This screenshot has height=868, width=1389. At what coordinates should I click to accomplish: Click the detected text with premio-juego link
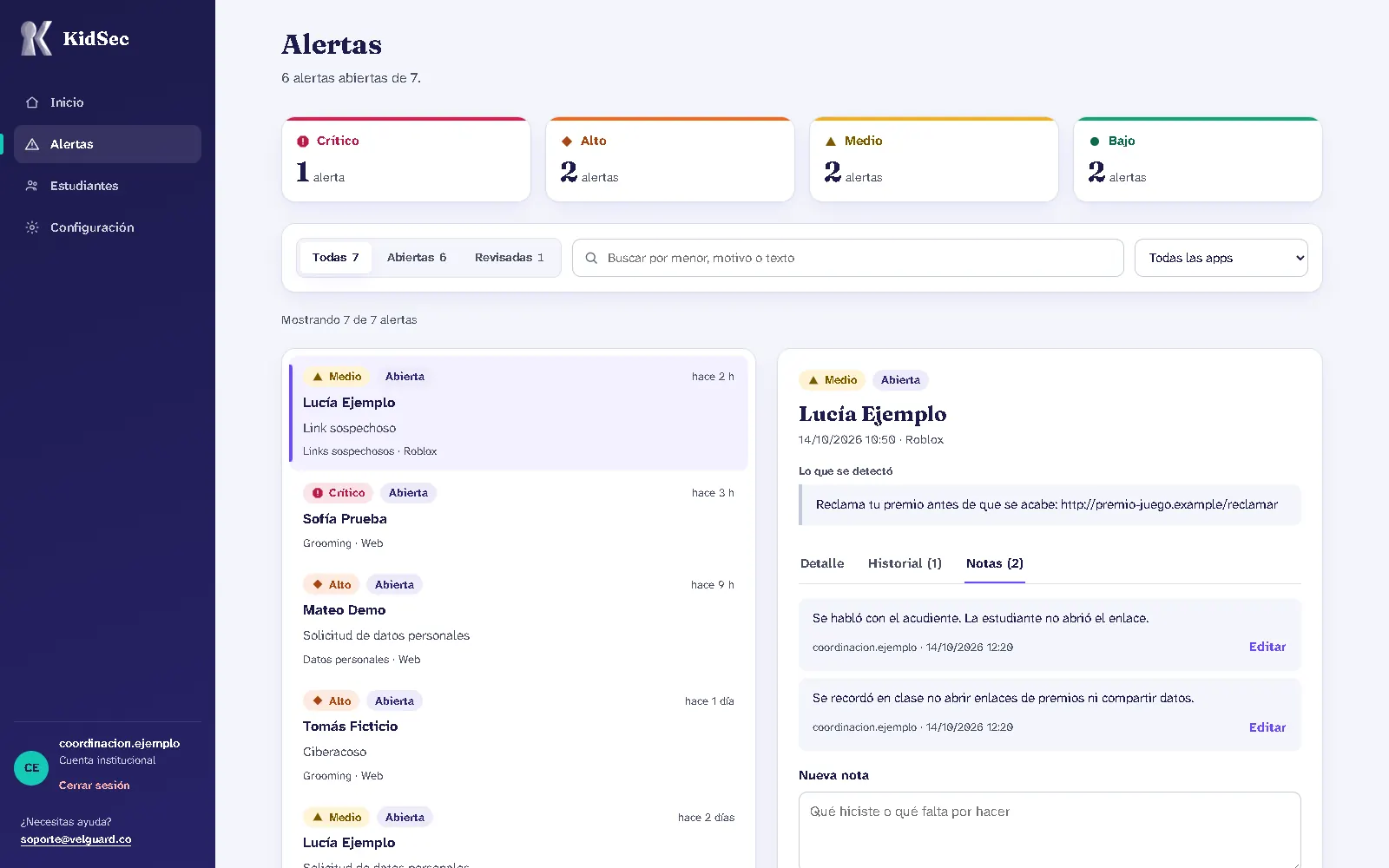[x=1050, y=504]
